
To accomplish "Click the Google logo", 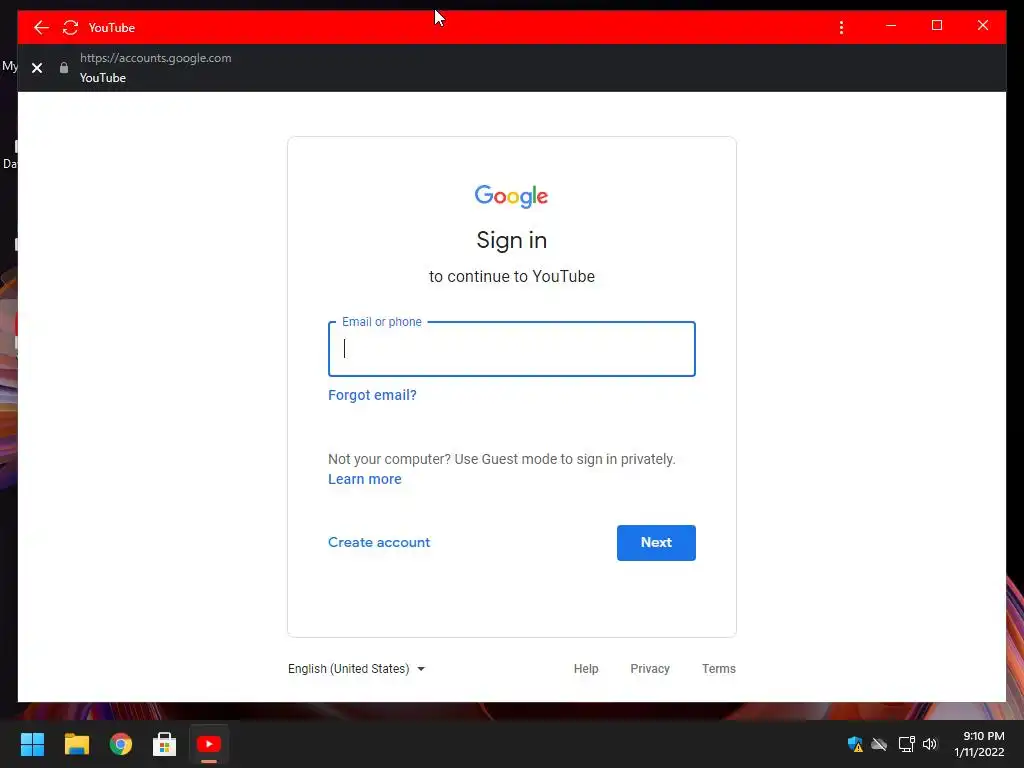I will [511, 196].
